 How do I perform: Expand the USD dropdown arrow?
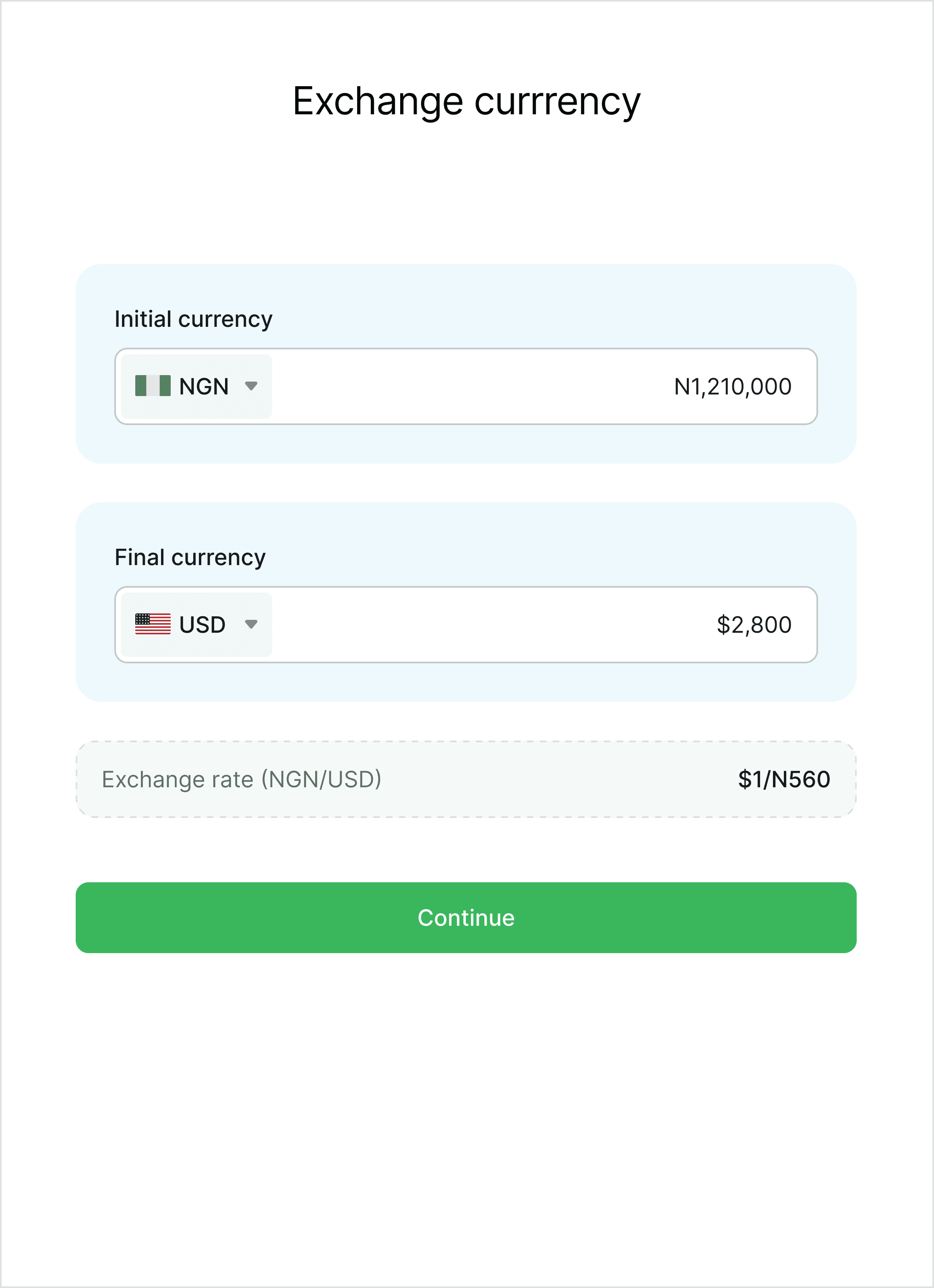pos(250,624)
